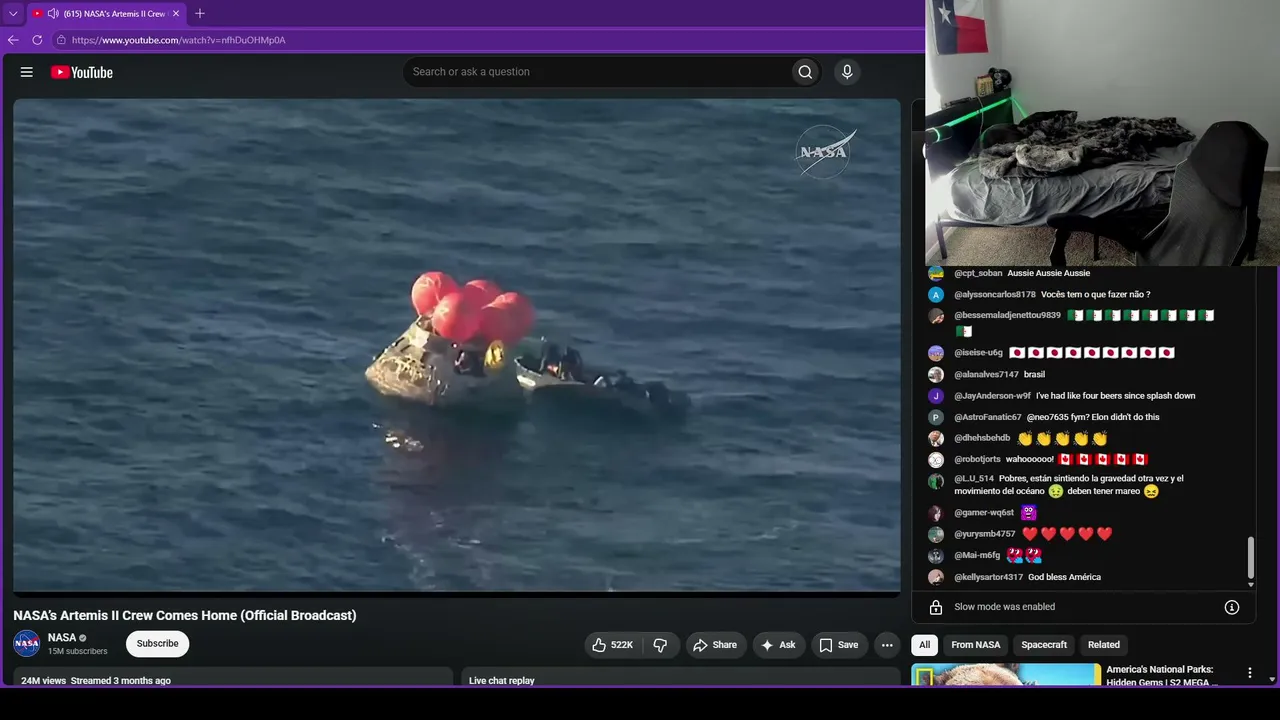Viewport: 1280px width, 720px height.
Task: Click @bessemaladjenettou9839's chat avatar
Action: click(936, 316)
